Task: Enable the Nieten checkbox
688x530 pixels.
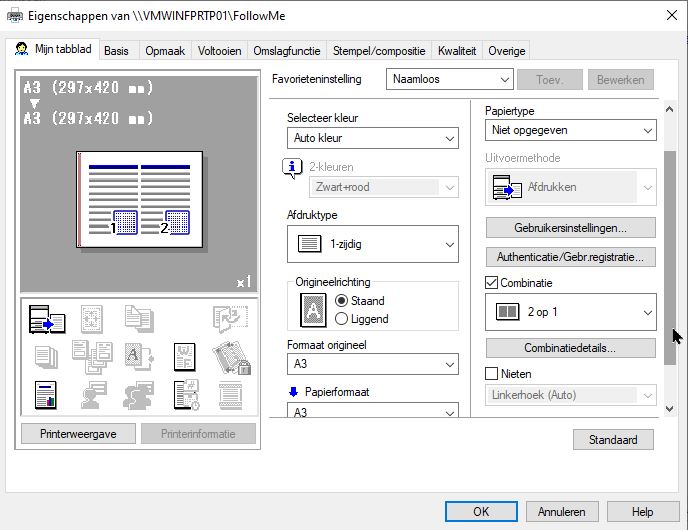Action: pos(491,373)
